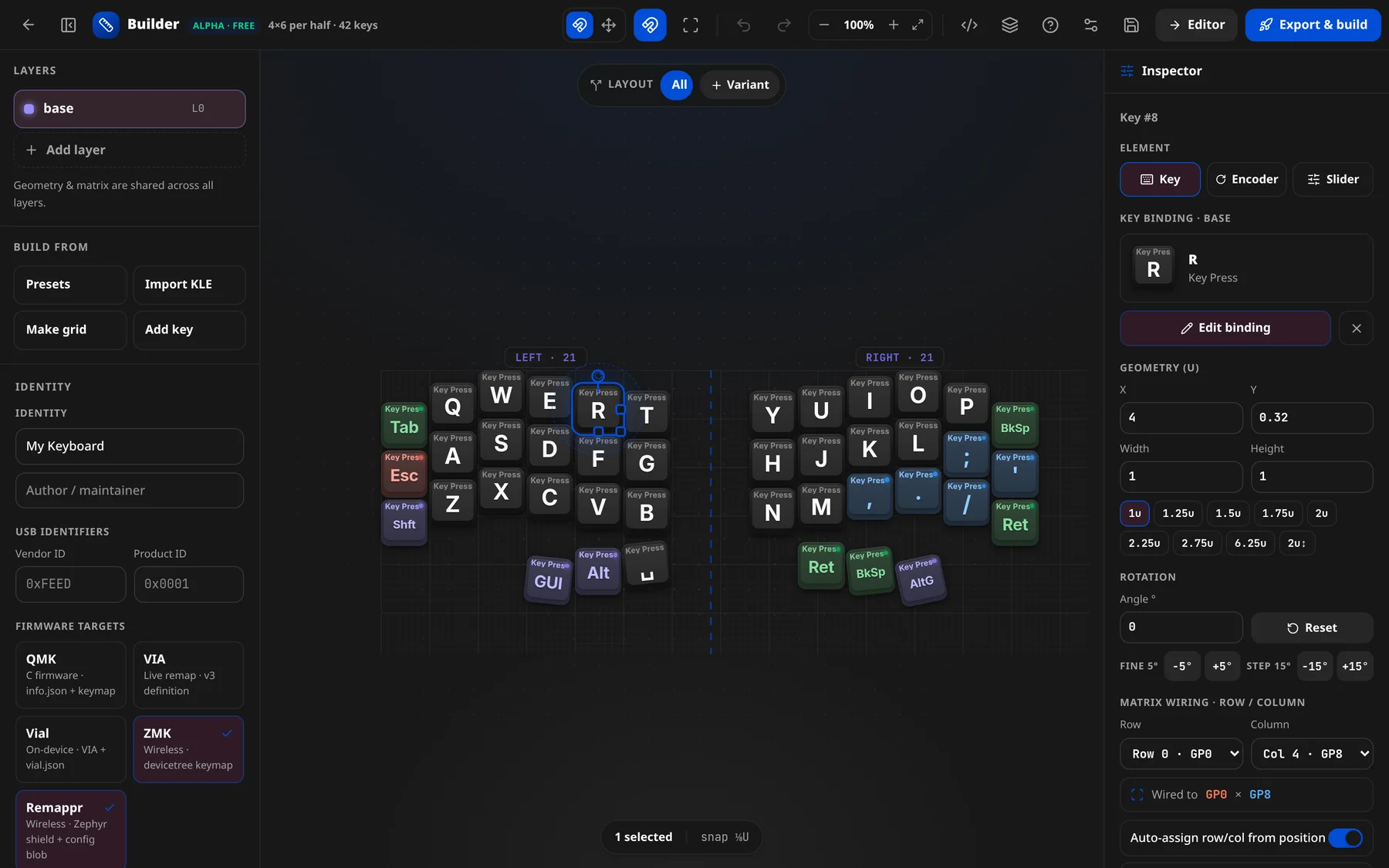Add a layout Variant
This screenshot has height=868, width=1389.
[740, 85]
